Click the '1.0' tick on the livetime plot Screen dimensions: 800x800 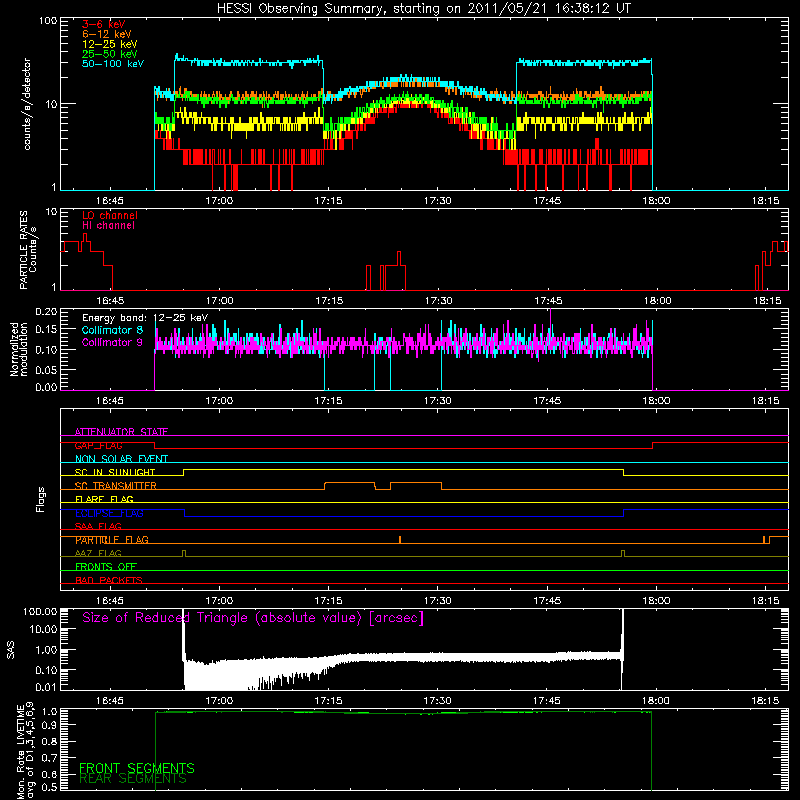point(51,712)
